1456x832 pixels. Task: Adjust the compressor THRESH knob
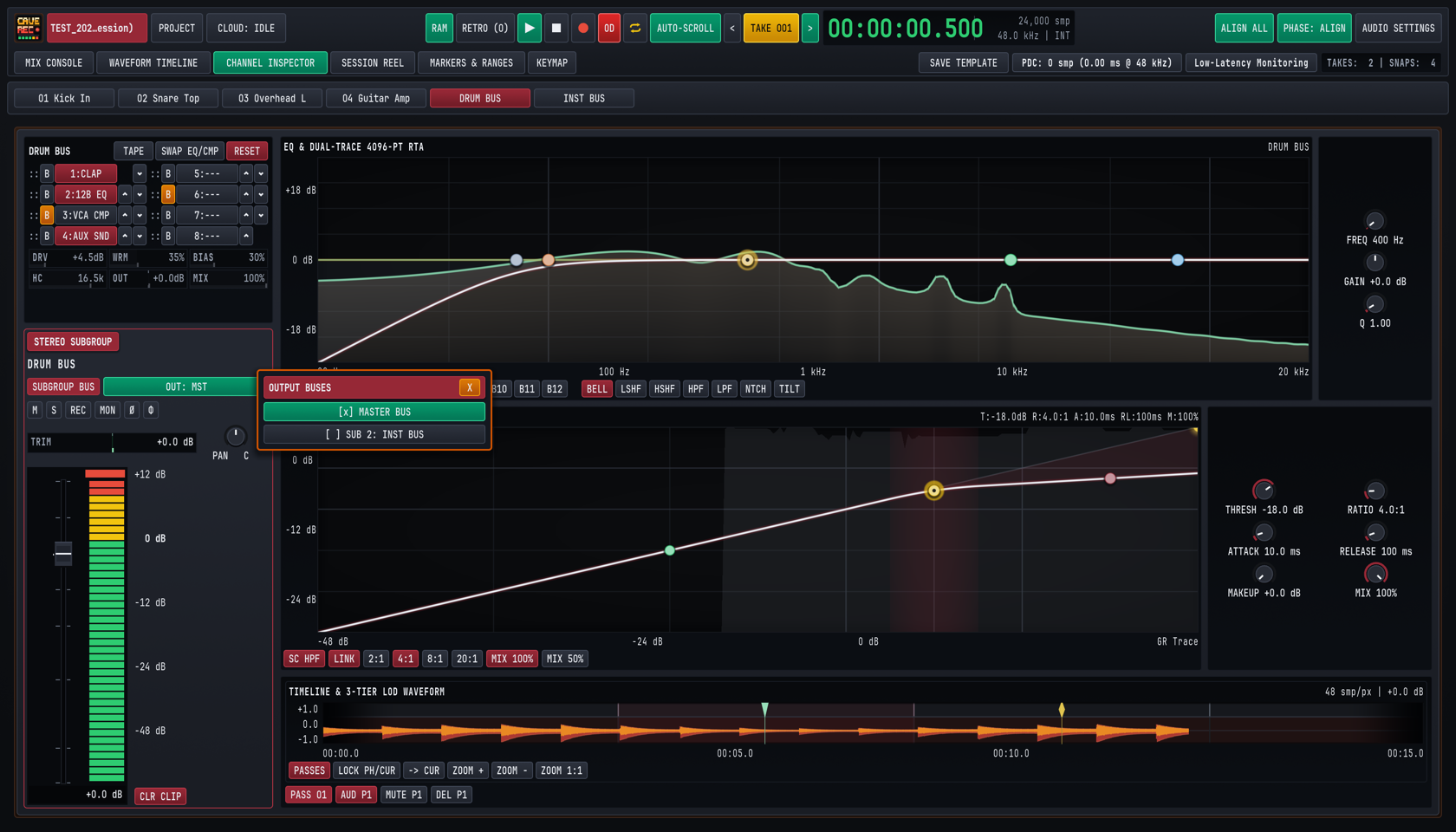point(1264,491)
